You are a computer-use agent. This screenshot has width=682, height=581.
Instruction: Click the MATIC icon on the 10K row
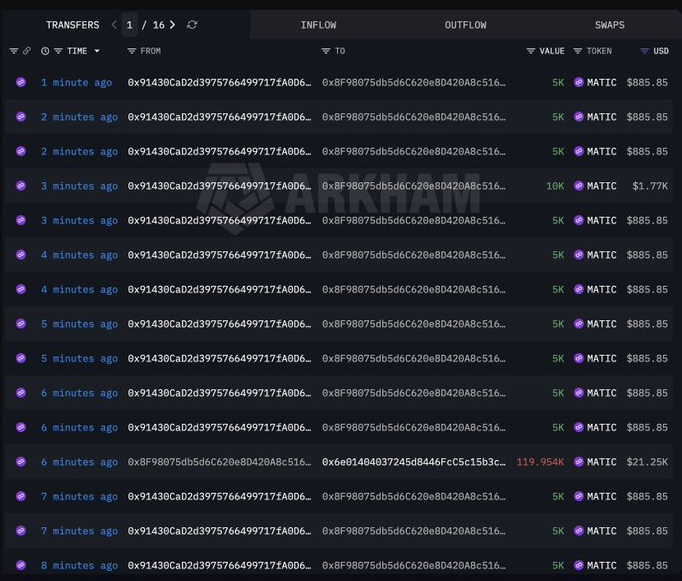(578, 186)
